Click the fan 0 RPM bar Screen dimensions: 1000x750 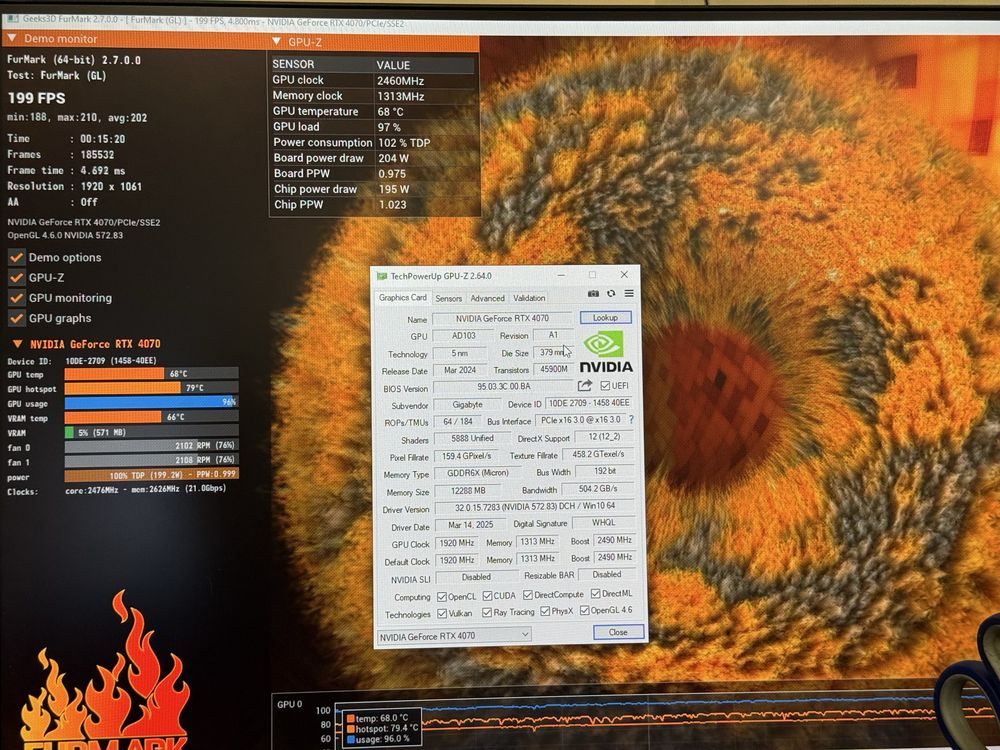tap(152, 446)
